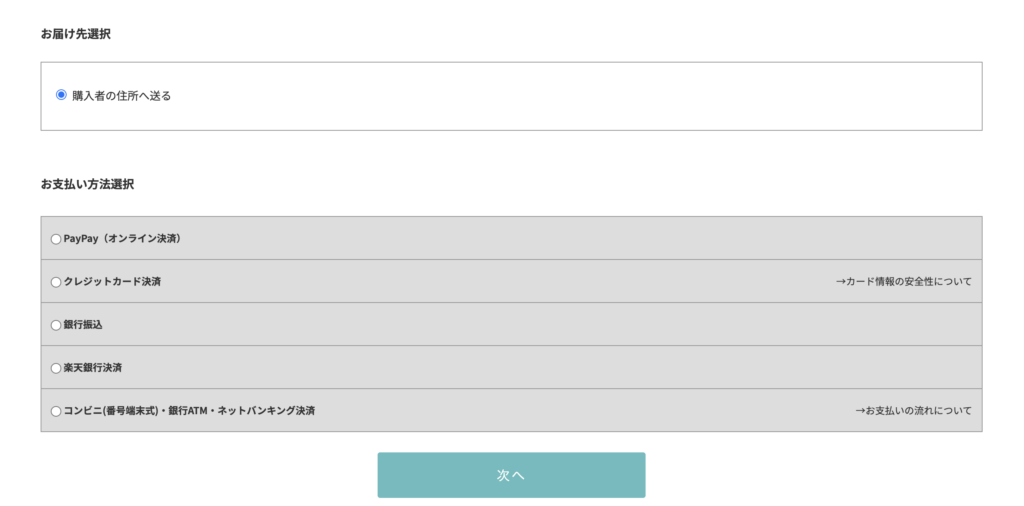This screenshot has height=506, width=1024.
Task: Click the 銀行振込 label text
Action: point(83,325)
